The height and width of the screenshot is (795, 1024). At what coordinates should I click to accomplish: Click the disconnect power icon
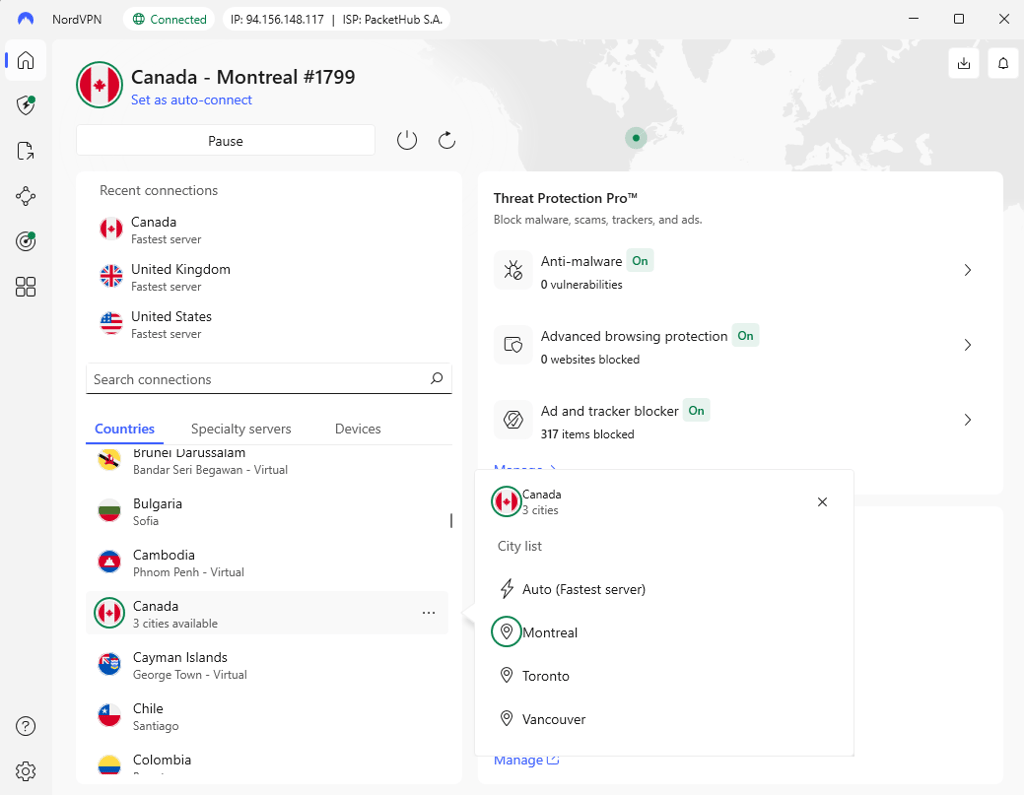407,140
